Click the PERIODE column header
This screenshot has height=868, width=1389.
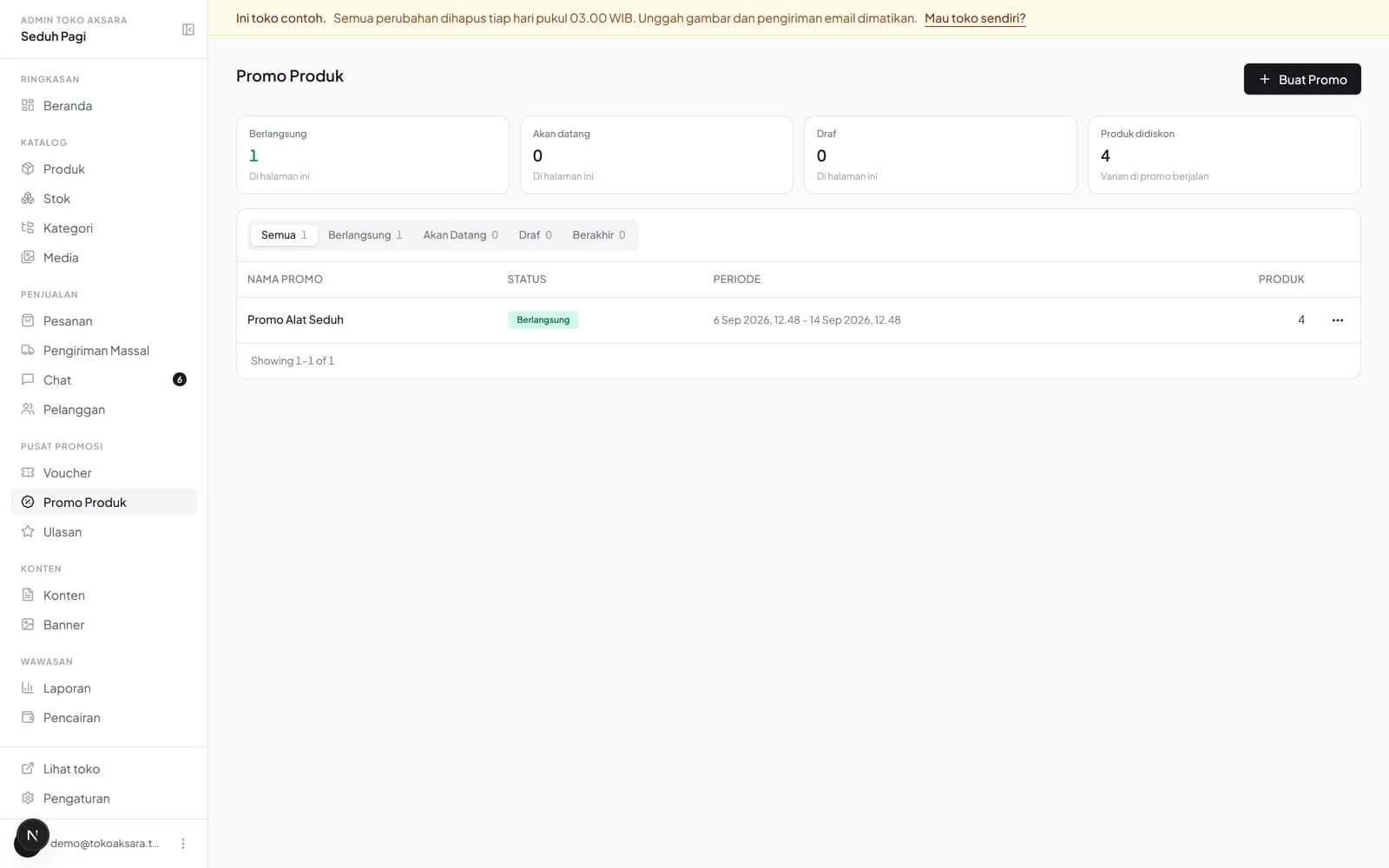tap(737, 279)
